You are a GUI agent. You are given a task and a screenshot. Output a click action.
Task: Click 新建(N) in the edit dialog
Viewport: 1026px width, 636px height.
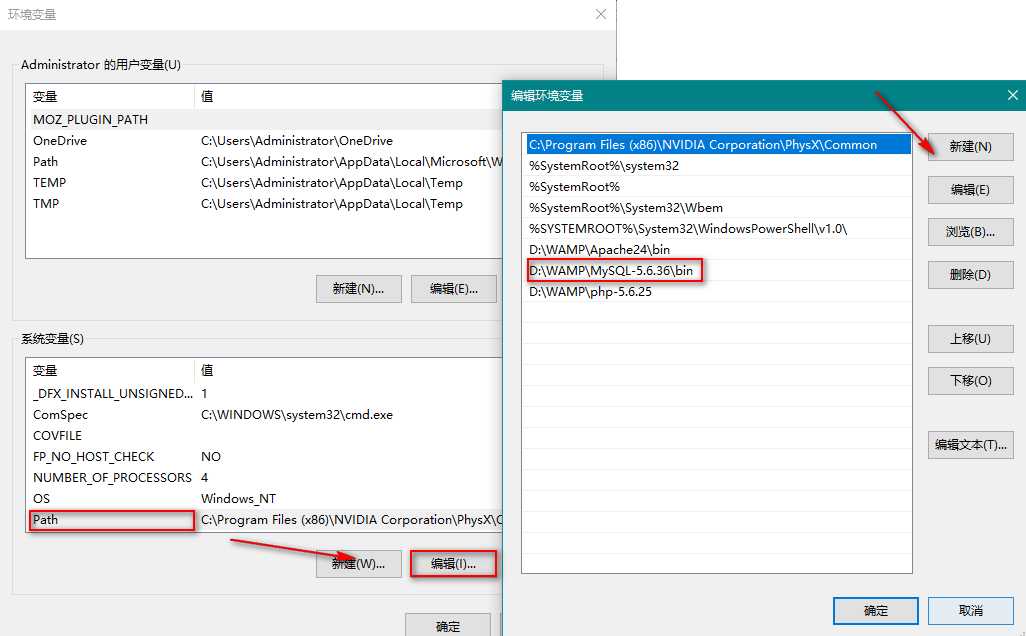click(970, 147)
